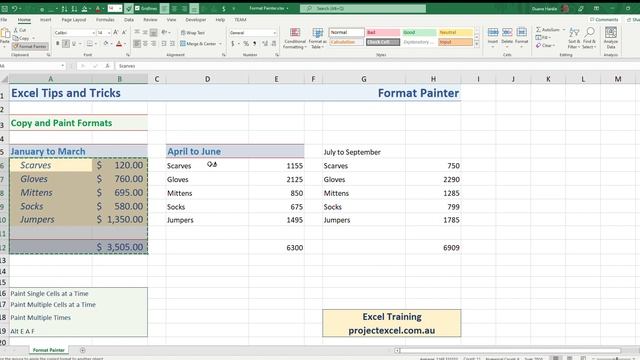Toggle Italic formatting
Viewport: 640px width, 360px height.
(x=66, y=44)
